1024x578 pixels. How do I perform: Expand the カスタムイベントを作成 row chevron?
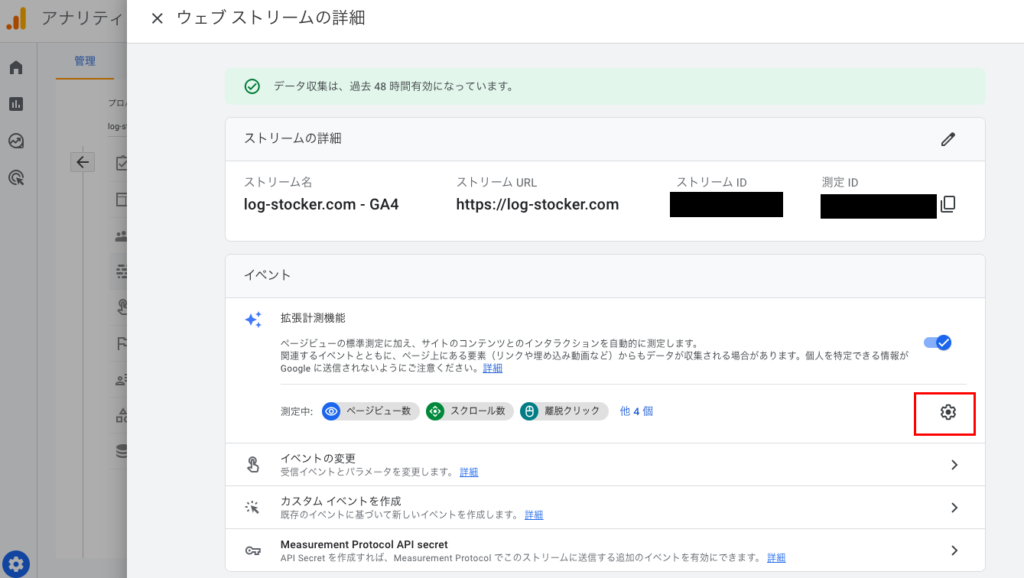coord(953,508)
